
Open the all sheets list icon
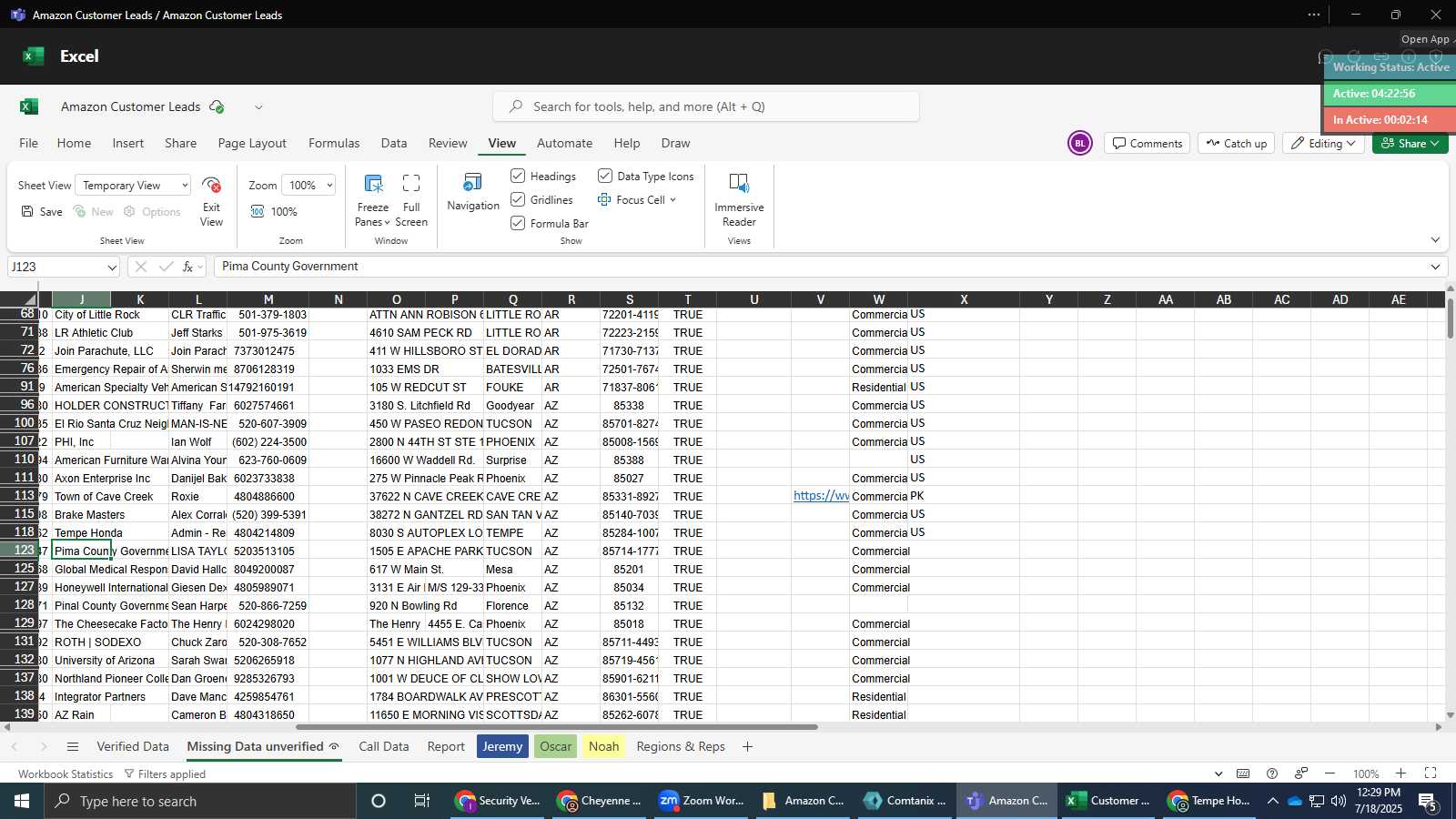tap(73, 746)
